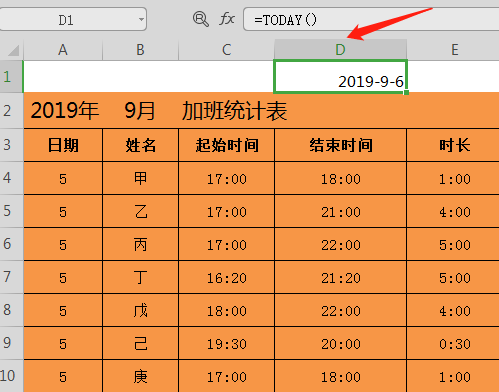The image size is (499, 392).
Task: Select row 2 header
Action: coord(11,111)
